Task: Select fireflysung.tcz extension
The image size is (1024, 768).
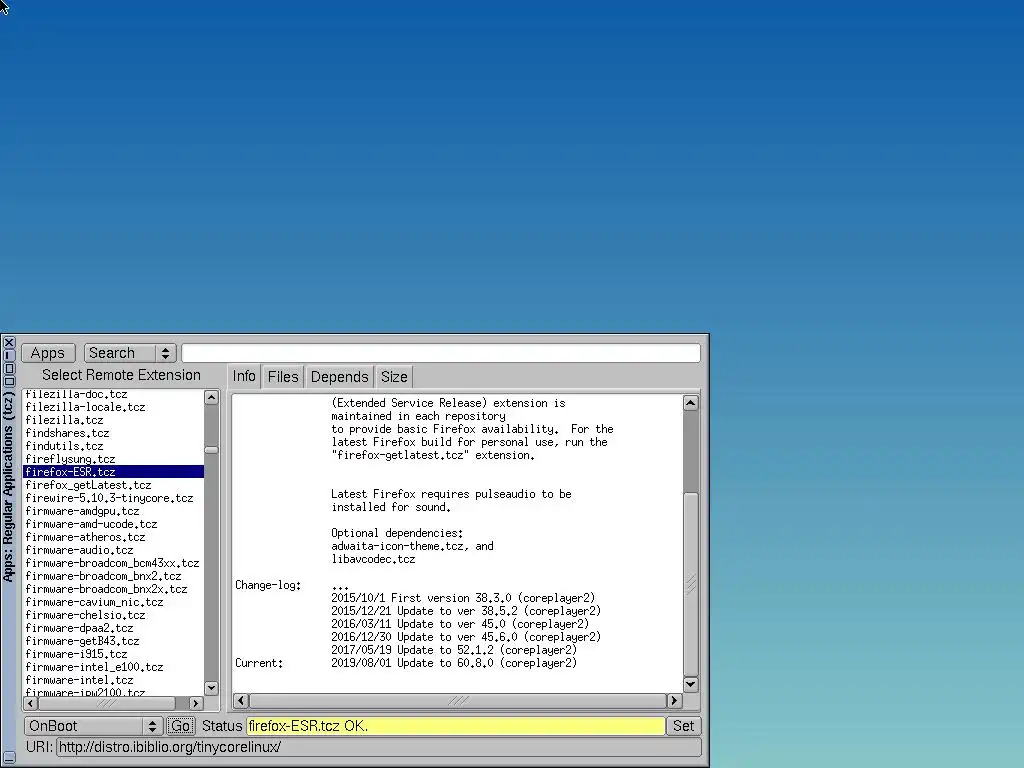Action: (x=113, y=459)
